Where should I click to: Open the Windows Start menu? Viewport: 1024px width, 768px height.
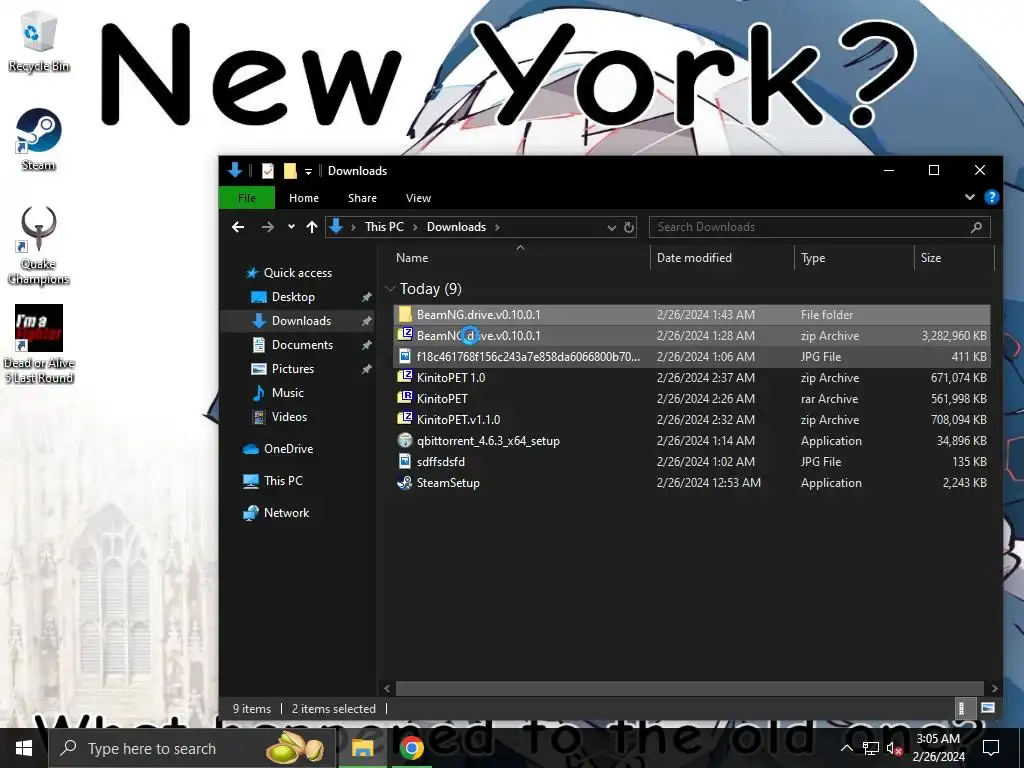(x=24, y=748)
